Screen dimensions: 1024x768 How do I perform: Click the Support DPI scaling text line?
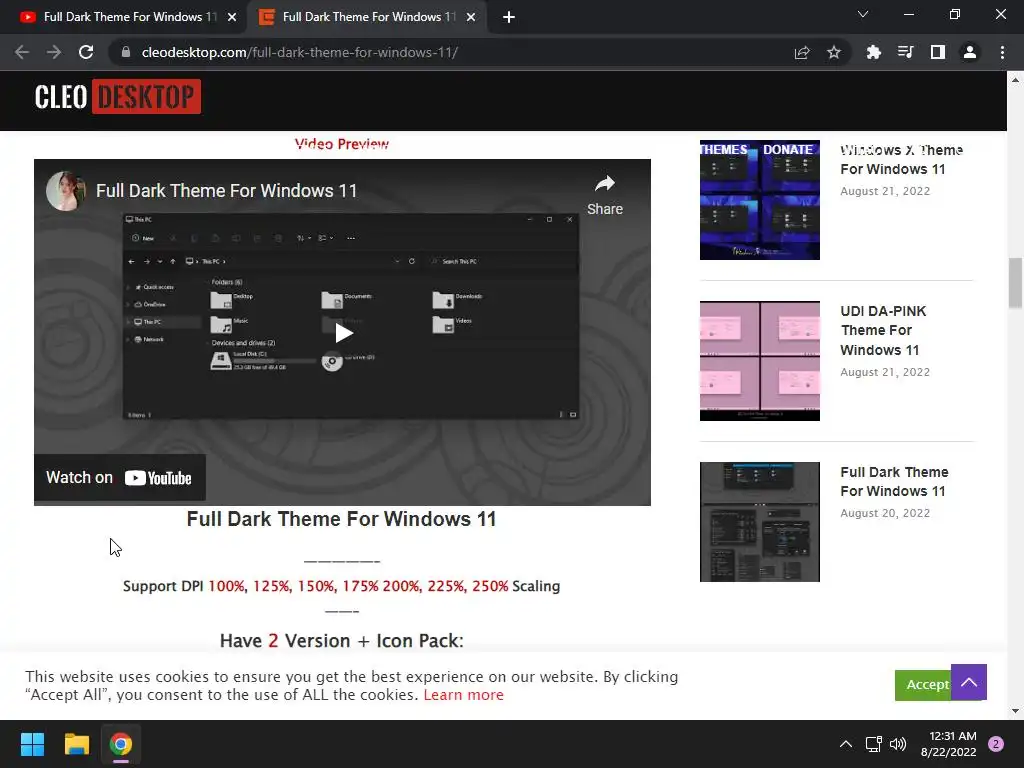(342, 586)
